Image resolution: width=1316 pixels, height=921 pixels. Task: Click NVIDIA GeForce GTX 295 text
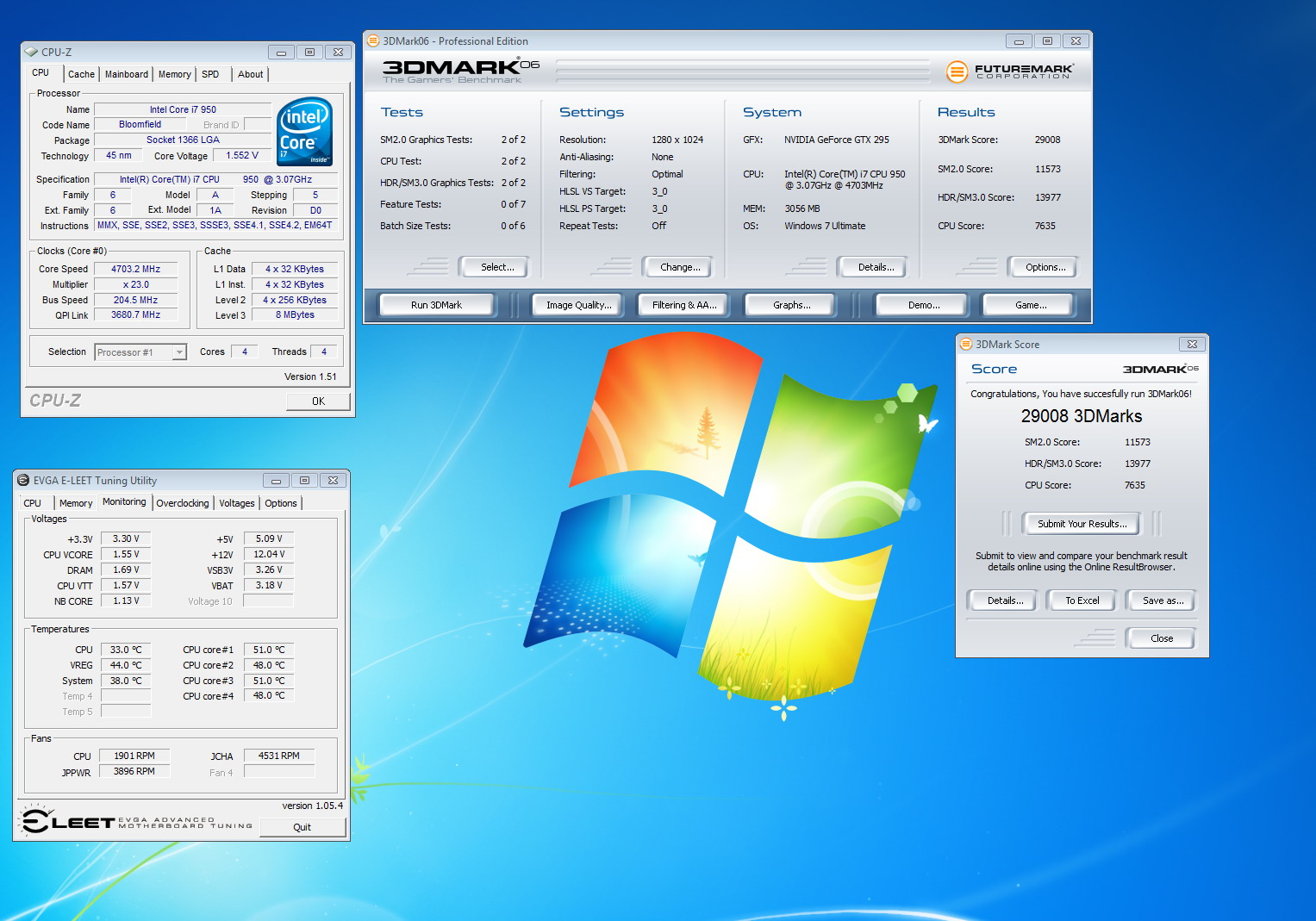click(x=836, y=140)
